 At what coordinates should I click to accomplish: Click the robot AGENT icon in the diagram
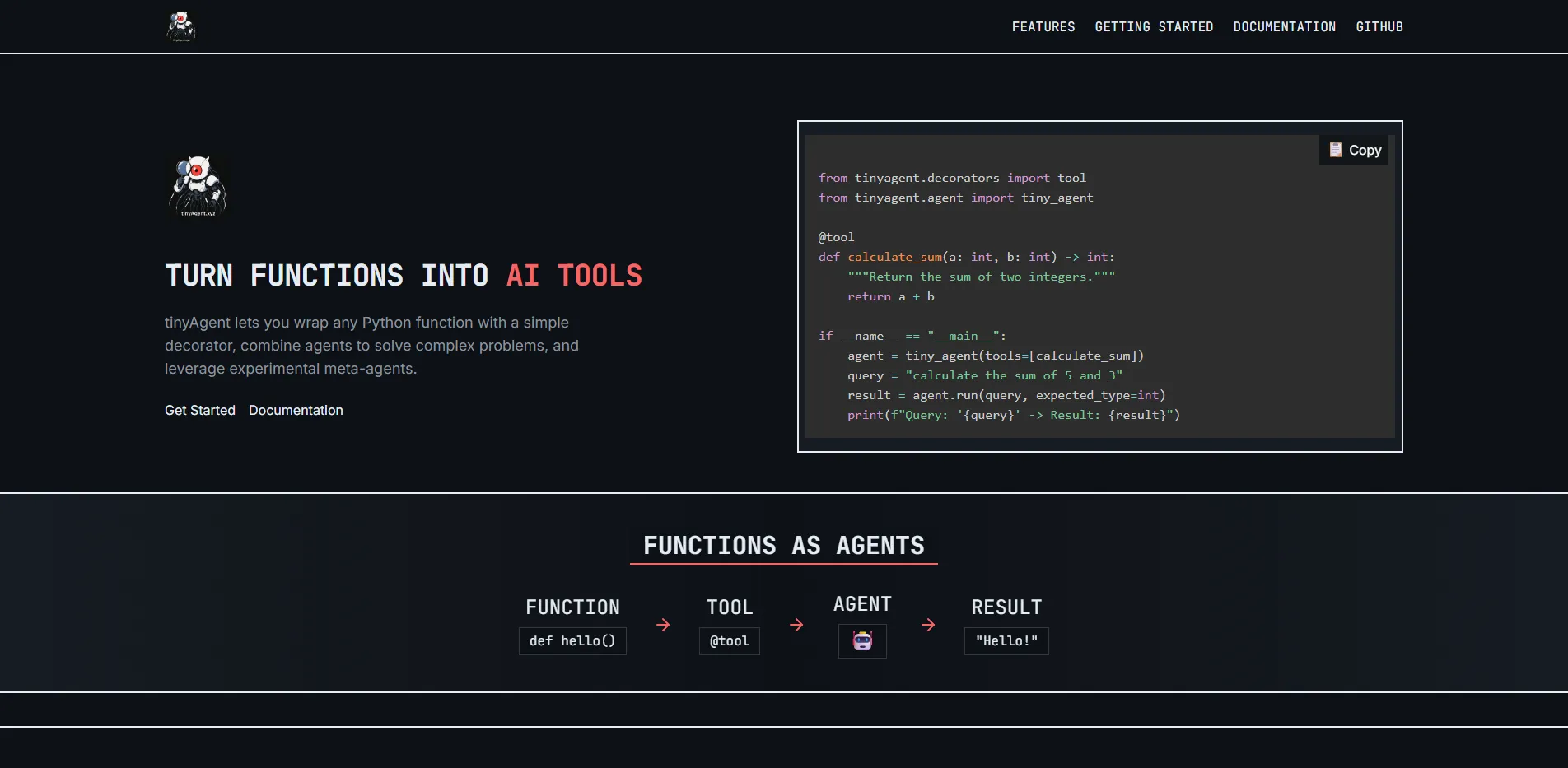coord(861,640)
